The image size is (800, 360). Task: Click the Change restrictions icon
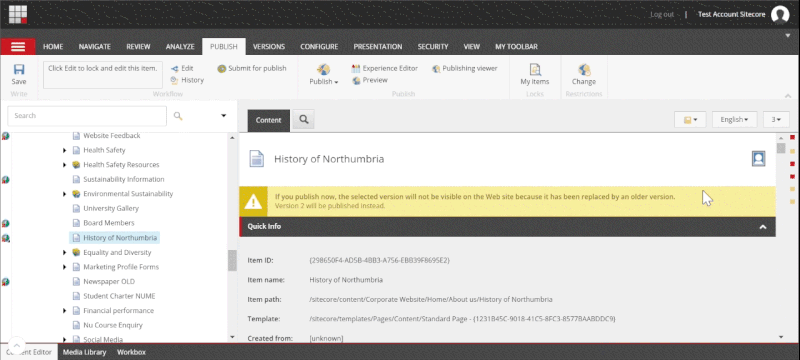click(x=584, y=69)
